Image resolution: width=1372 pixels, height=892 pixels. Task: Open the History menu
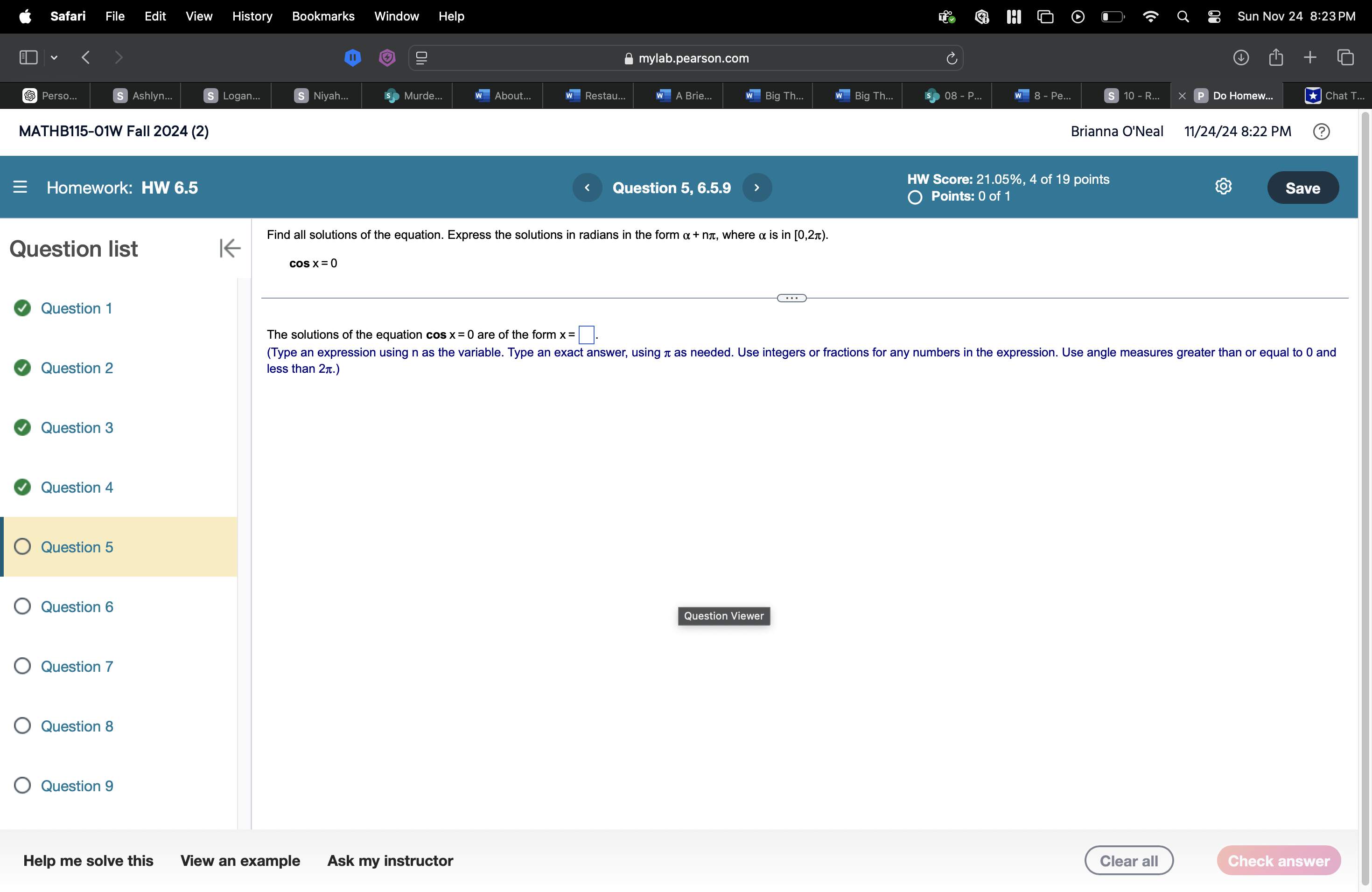pyautogui.click(x=252, y=16)
